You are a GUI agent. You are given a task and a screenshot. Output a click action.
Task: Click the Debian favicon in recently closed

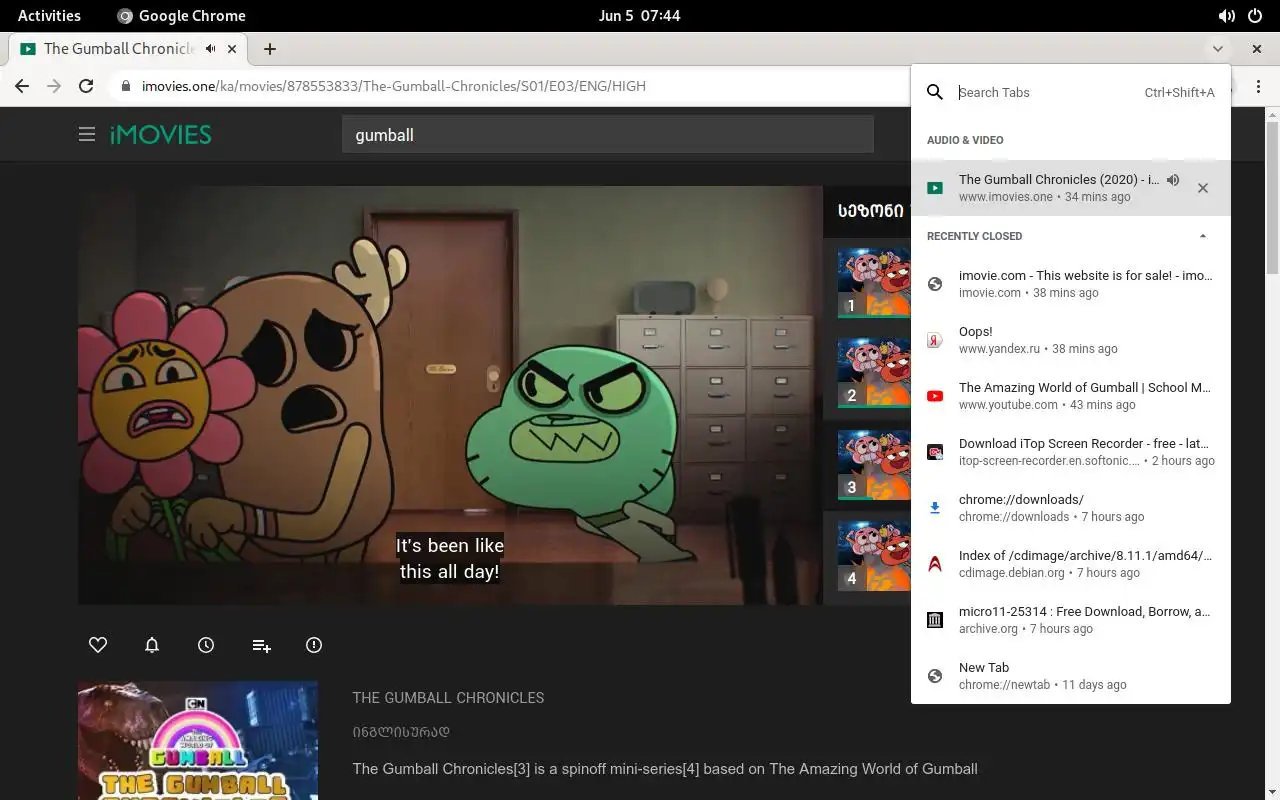pyautogui.click(x=935, y=564)
